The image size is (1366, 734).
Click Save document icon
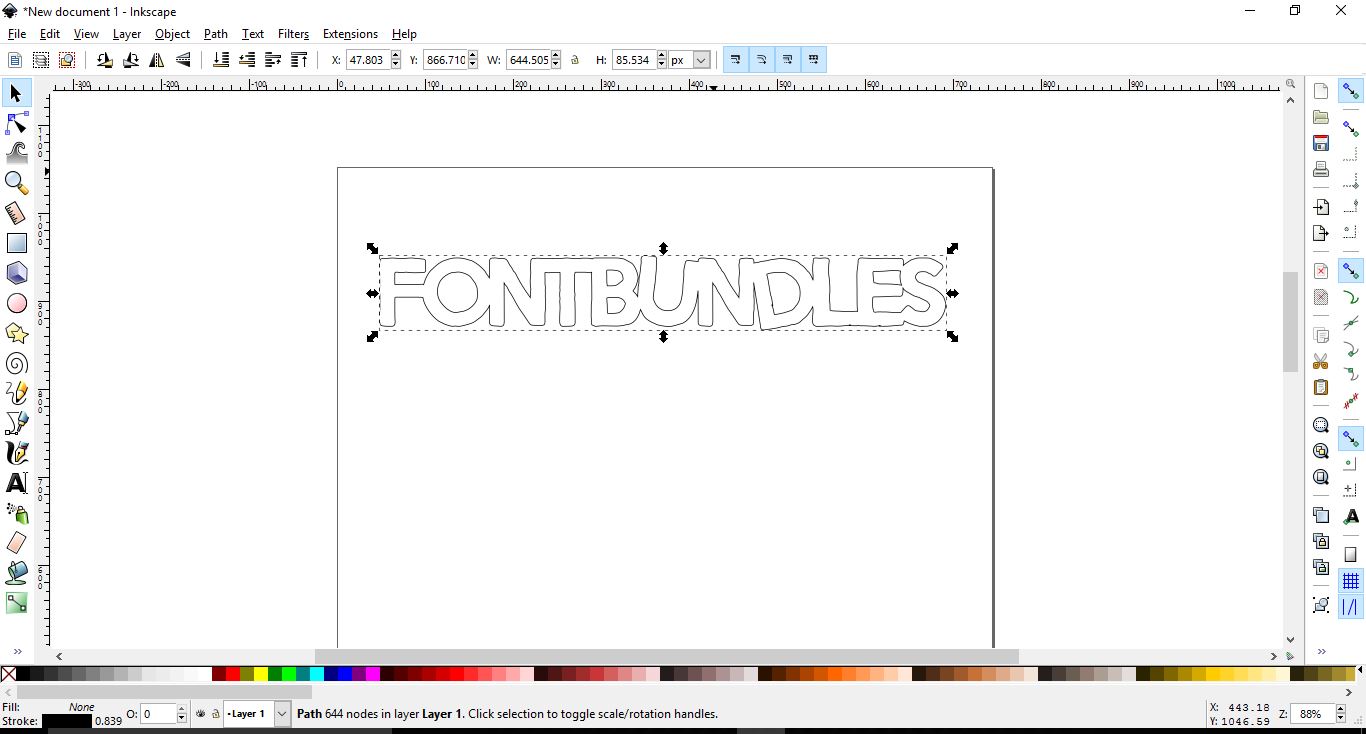point(1321,143)
